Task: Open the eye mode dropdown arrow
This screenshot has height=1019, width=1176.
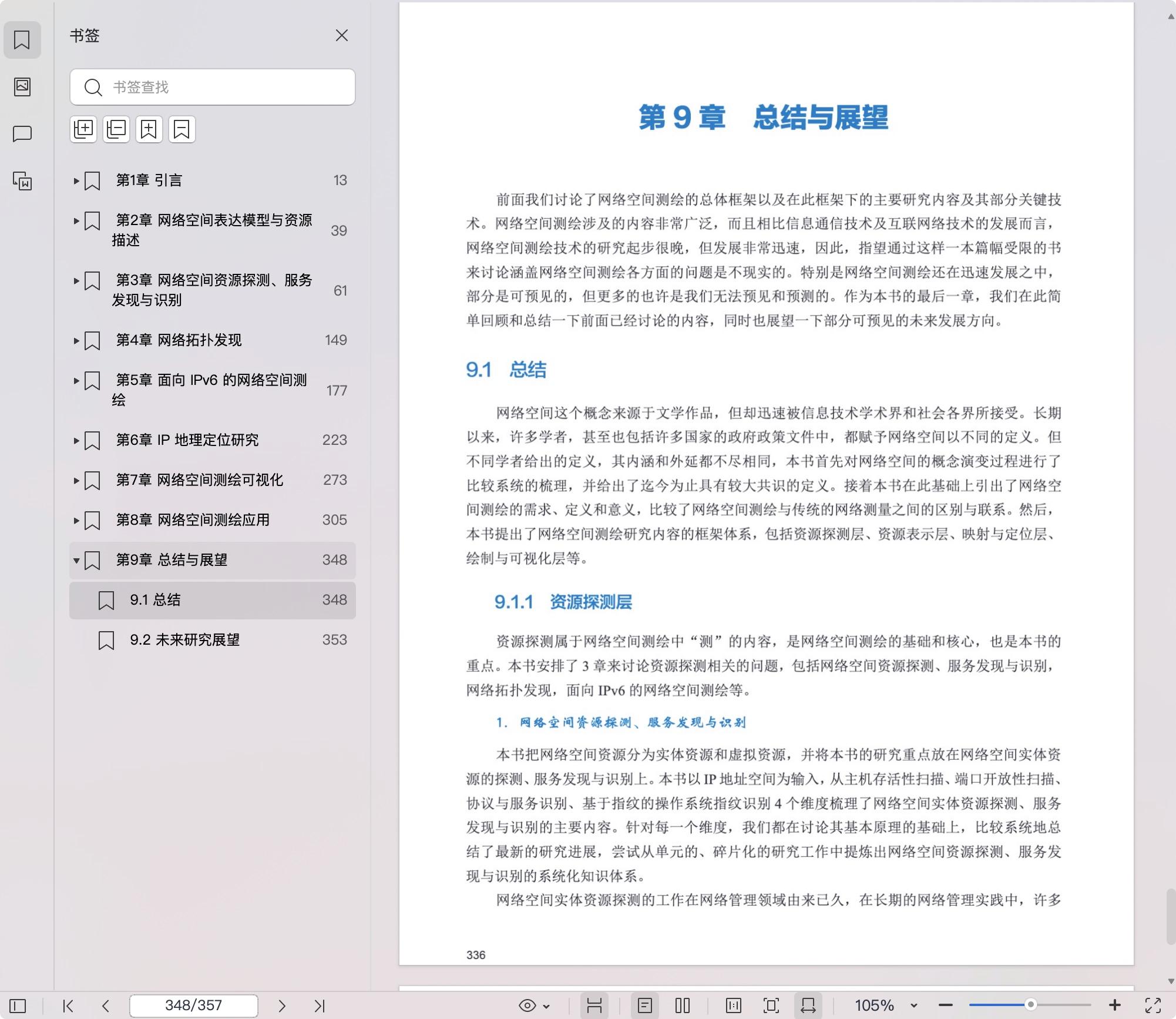Action: (x=547, y=1006)
